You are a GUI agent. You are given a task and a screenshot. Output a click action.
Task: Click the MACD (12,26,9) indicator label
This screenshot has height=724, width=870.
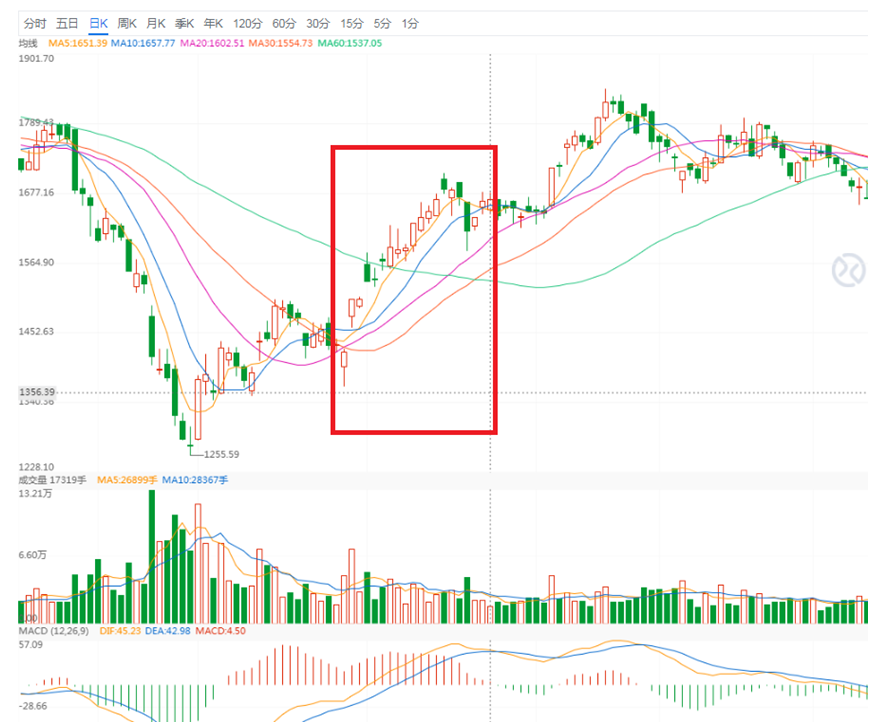54,631
